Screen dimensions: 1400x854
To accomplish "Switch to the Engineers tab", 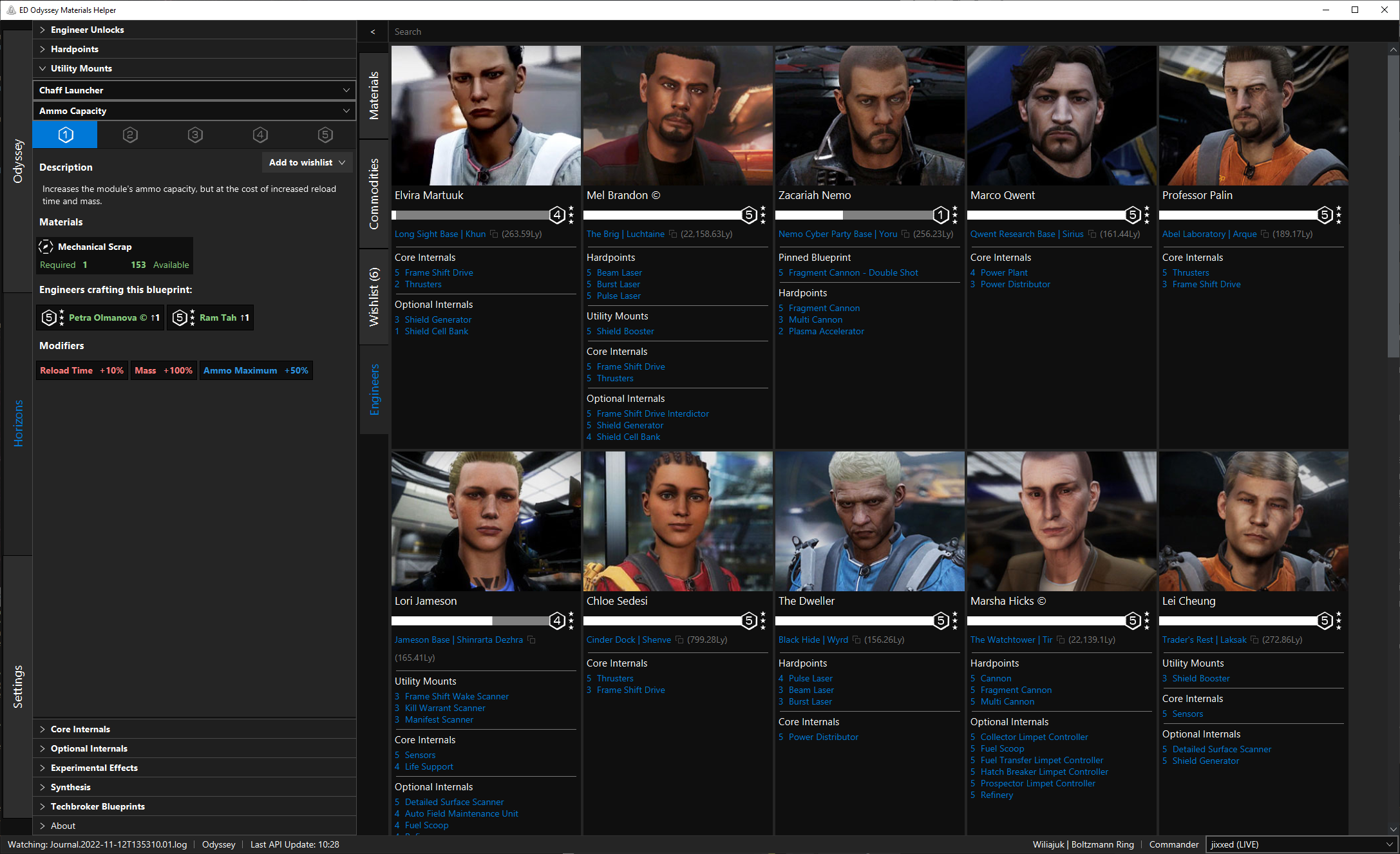I will [x=374, y=390].
